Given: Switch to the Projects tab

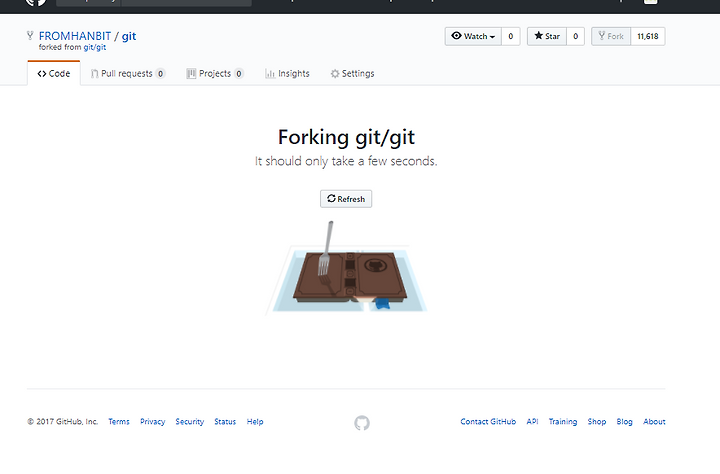Looking at the screenshot, I should click(215, 73).
